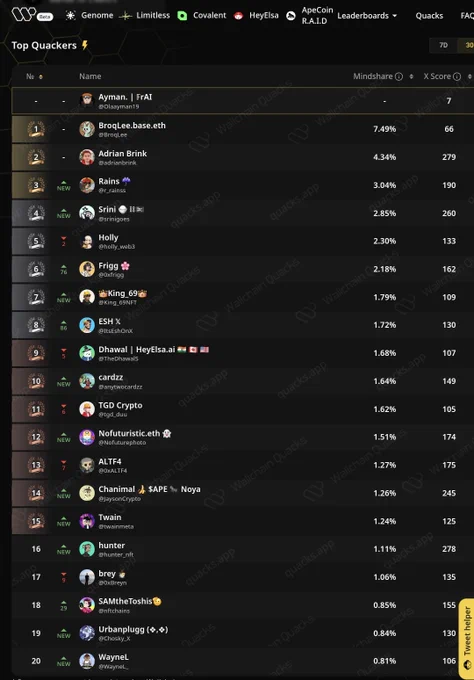
Task: Open the Covalent green icon
Action: click(182, 16)
